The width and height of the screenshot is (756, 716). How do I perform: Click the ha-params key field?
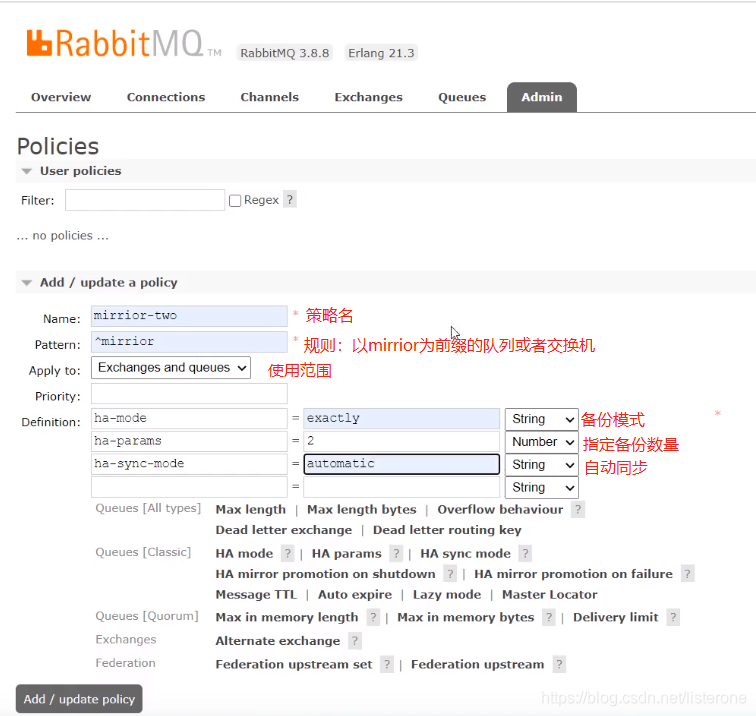click(189, 441)
